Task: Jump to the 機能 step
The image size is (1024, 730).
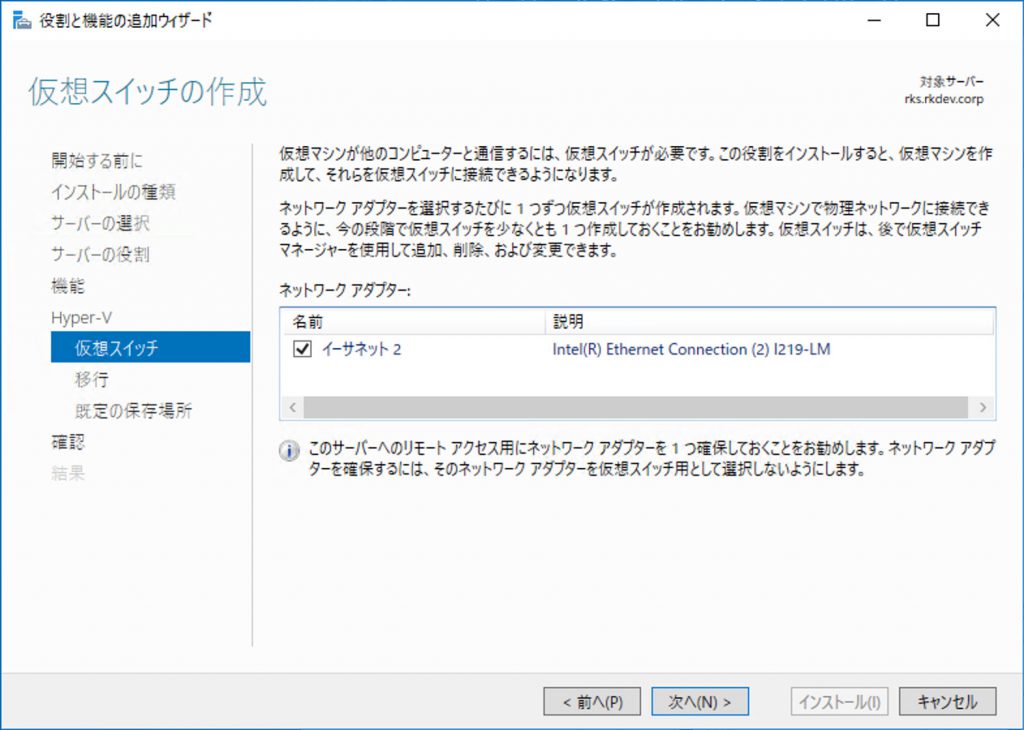Action: [68, 286]
